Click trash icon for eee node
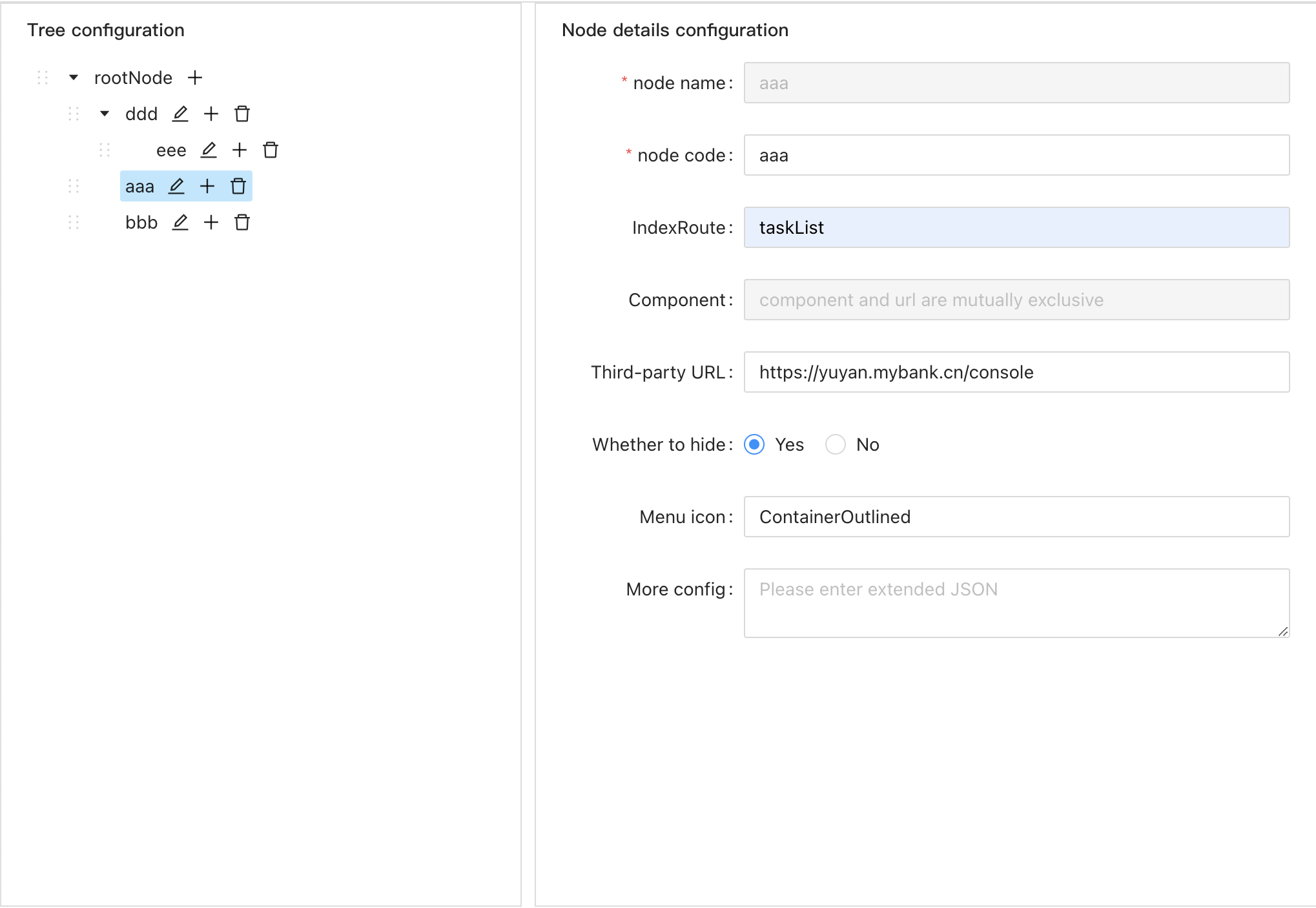Screen dimensions: 1316x908 (271, 150)
